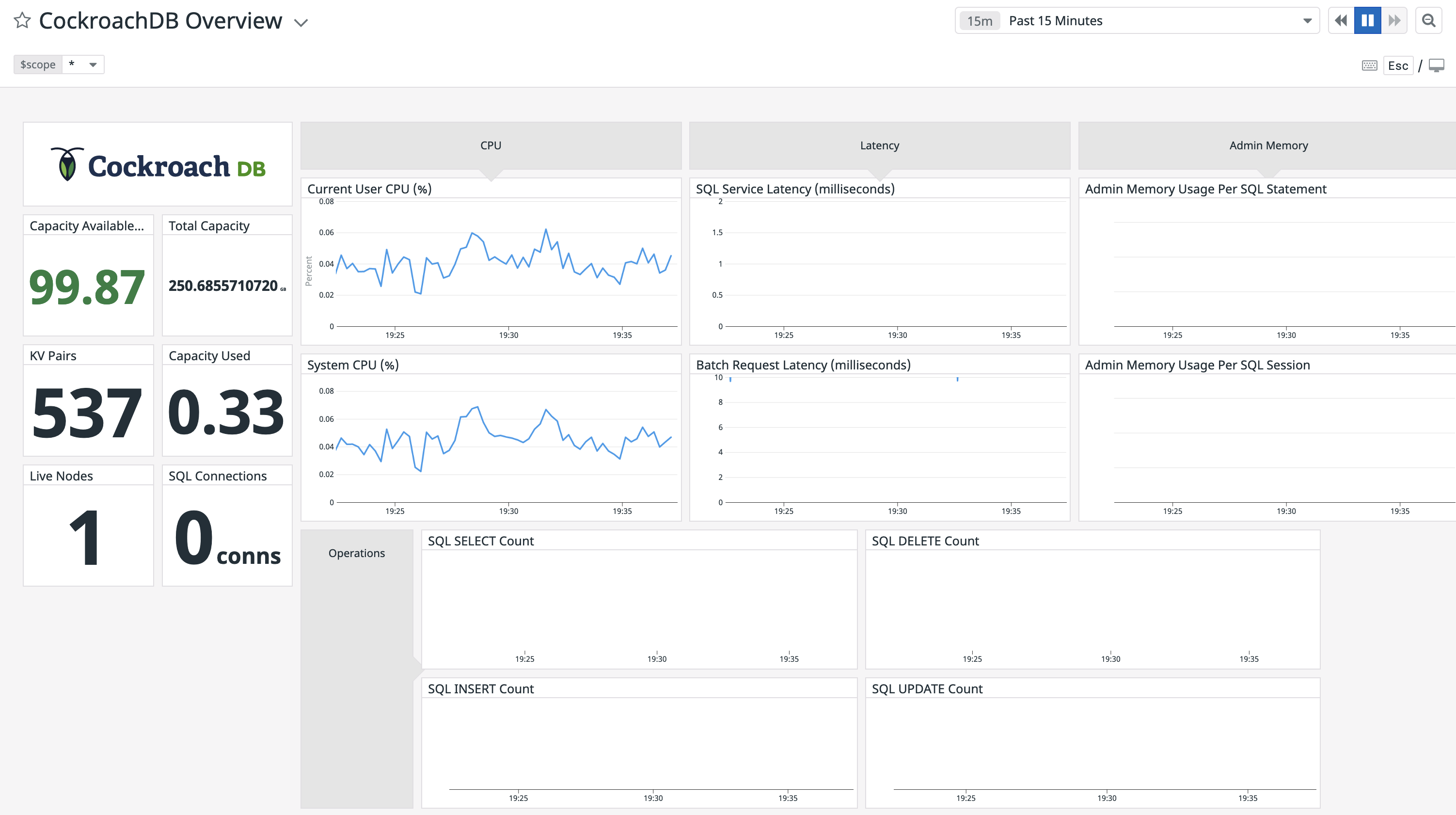Viewport: 1456px width, 815px height.
Task: Click the fast-forward time icon
Action: pos(1393,20)
